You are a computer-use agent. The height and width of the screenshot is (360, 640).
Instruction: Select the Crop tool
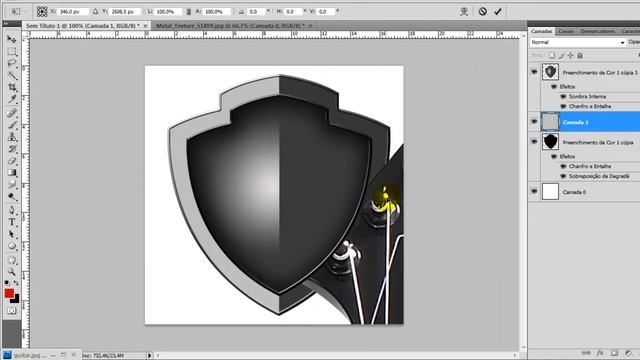point(12,87)
